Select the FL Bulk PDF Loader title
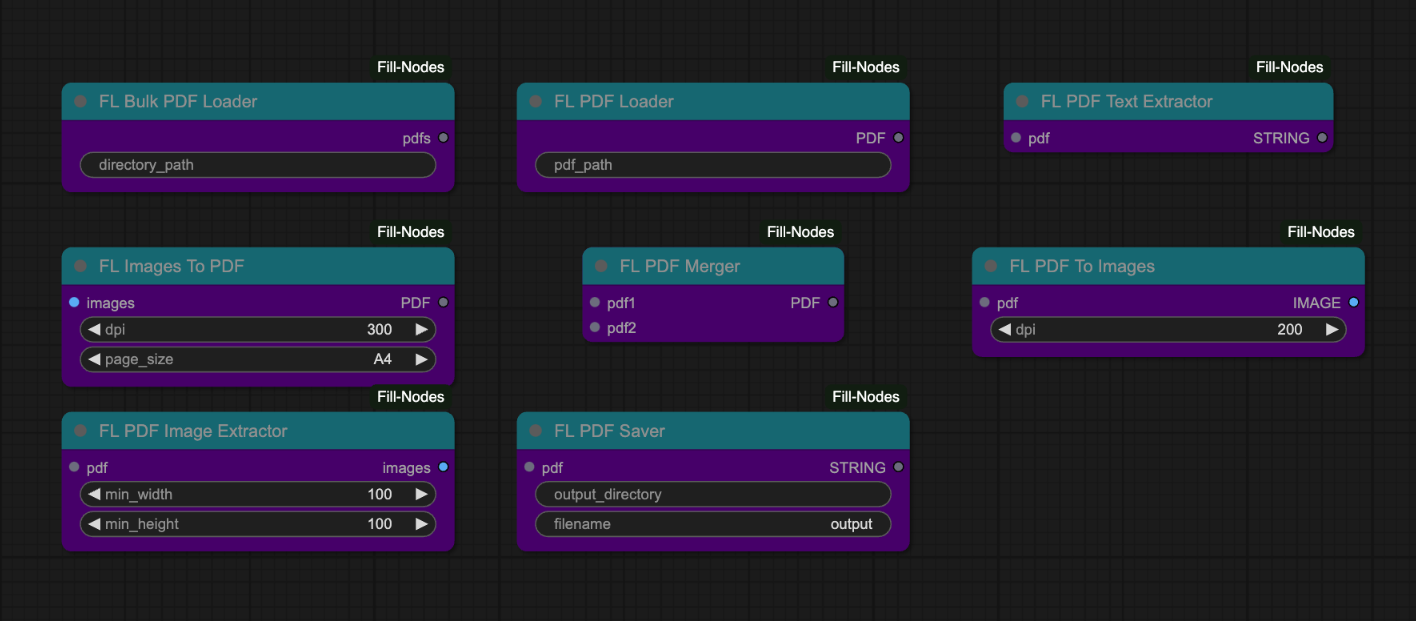1416x621 pixels. coord(178,102)
